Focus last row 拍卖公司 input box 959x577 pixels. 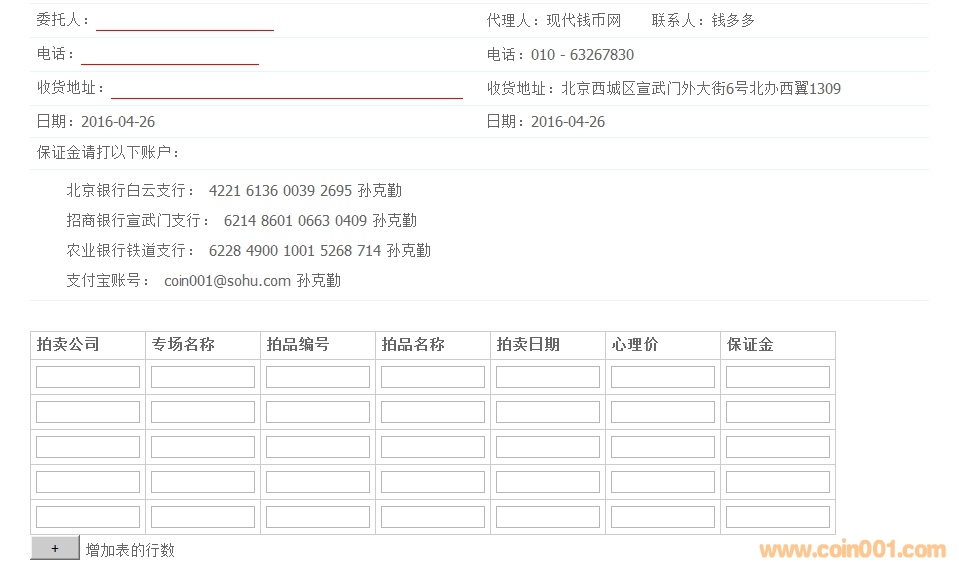coord(88,517)
